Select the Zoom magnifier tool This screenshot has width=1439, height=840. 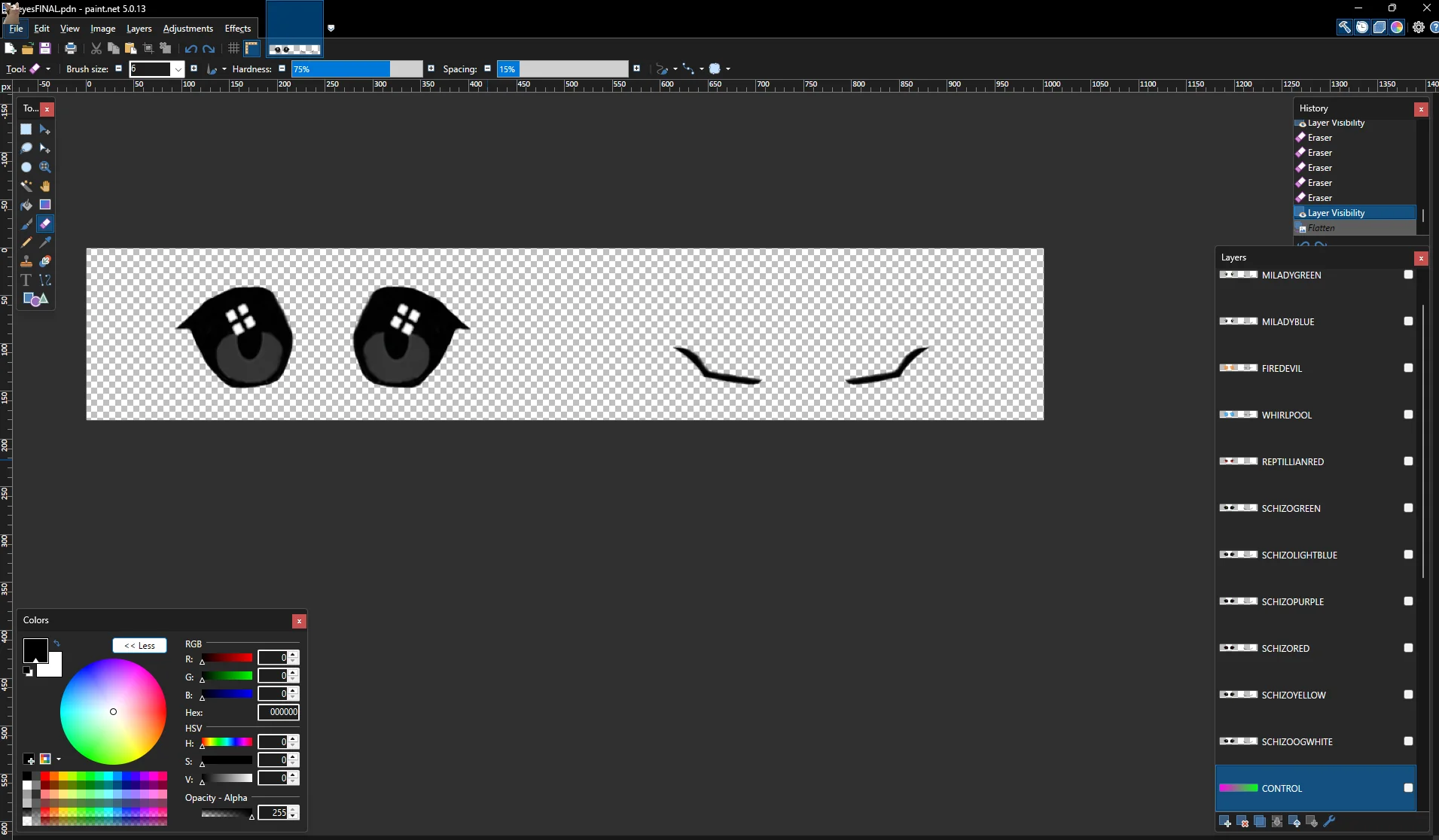click(45, 167)
